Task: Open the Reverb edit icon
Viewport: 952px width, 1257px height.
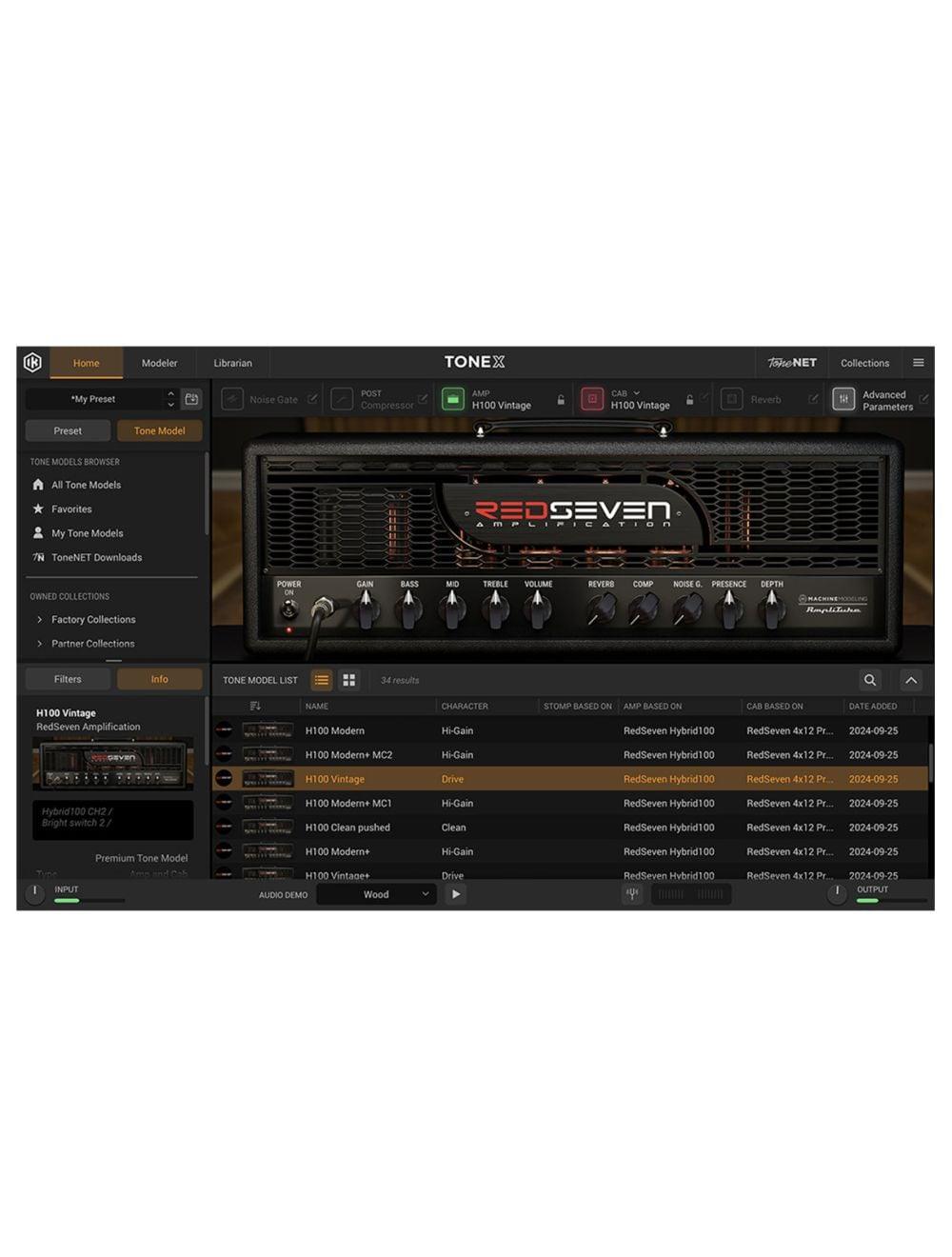Action: point(813,399)
